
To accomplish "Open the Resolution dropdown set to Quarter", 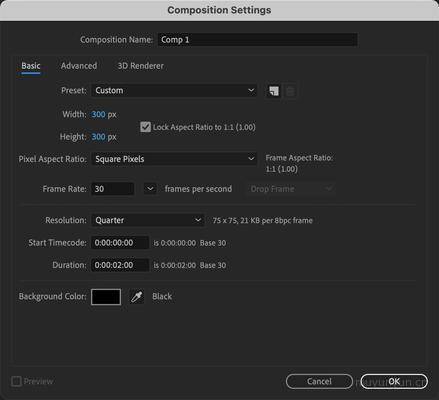I will tap(148, 220).
